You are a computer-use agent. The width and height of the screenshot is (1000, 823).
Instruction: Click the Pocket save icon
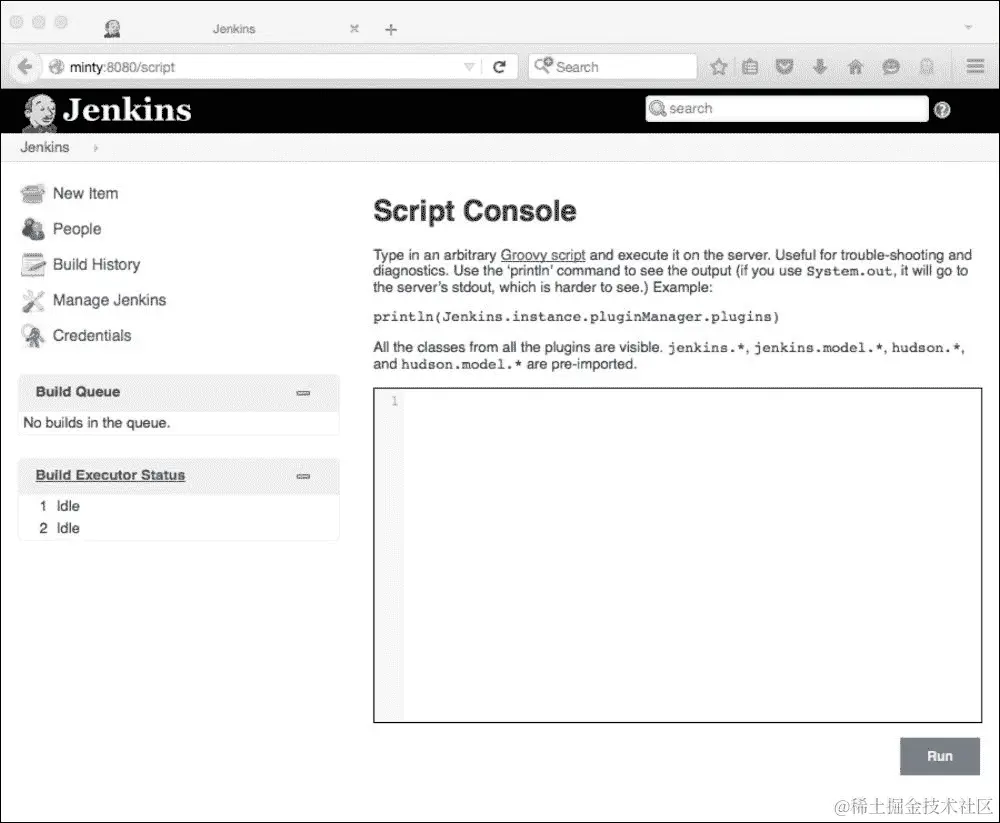pyautogui.click(x=784, y=66)
